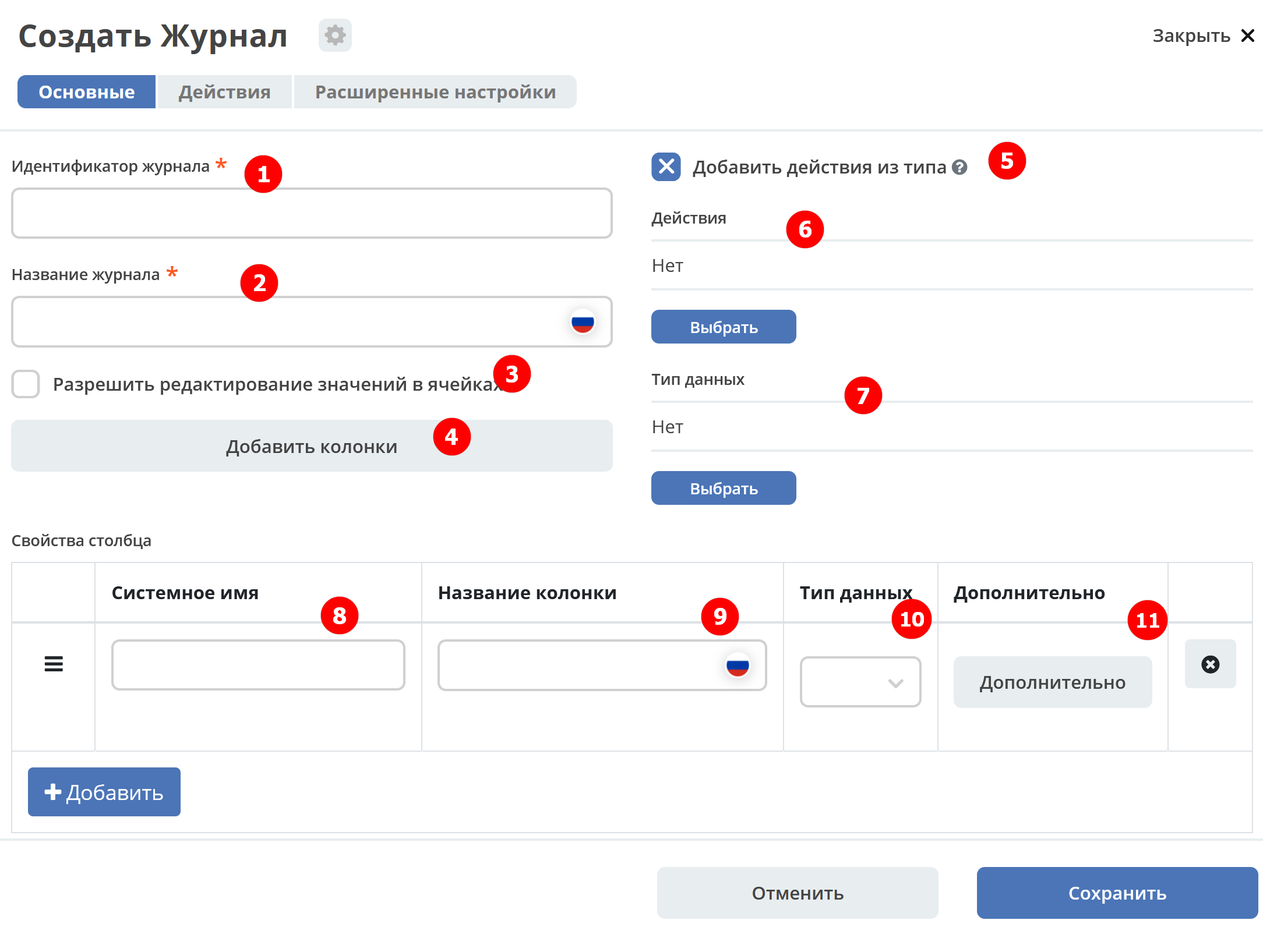Switch to the Действия tab
This screenshot has width=1263, height=952.
click(x=224, y=92)
